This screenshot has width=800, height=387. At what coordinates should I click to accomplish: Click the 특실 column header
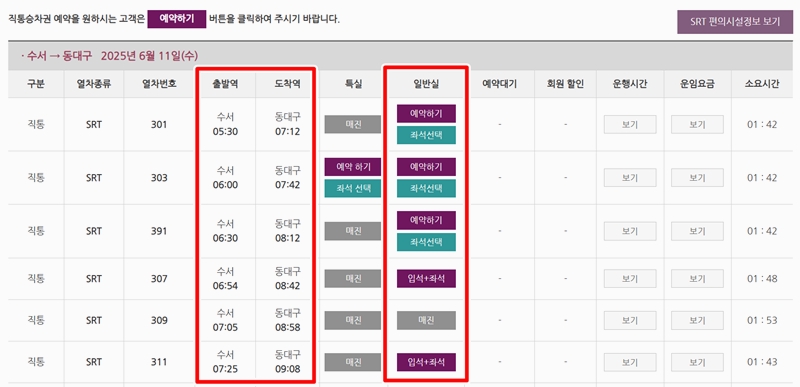(353, 84)
